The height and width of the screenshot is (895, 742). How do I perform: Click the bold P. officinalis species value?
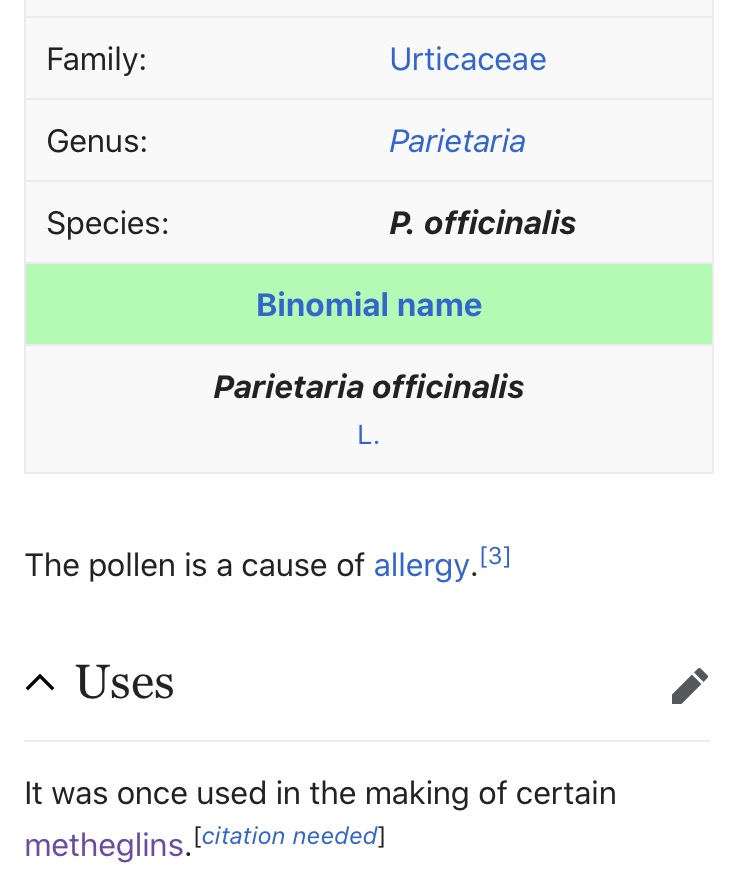tap(482, 223)
